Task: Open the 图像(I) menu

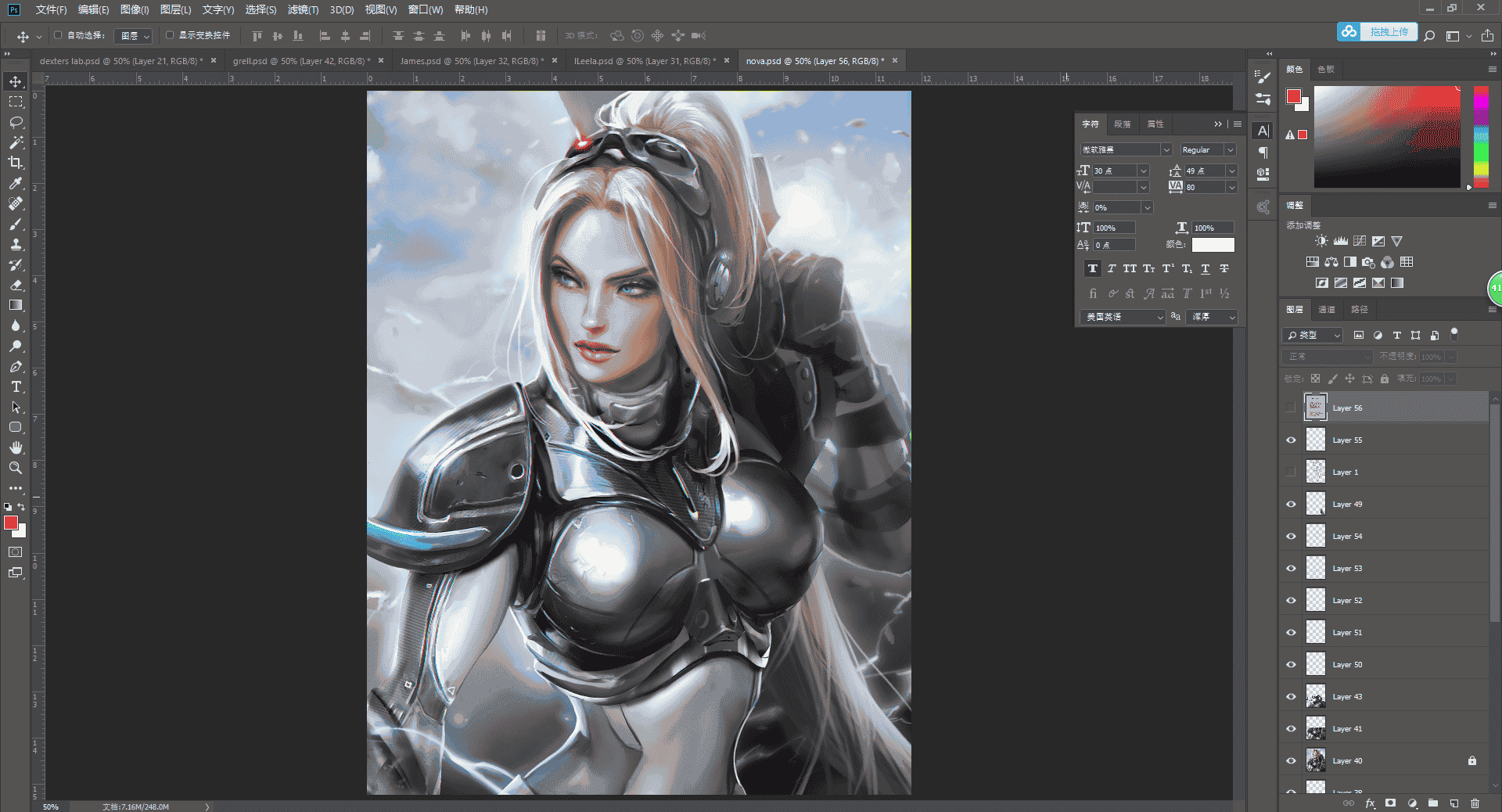Action: click(135, 9)
